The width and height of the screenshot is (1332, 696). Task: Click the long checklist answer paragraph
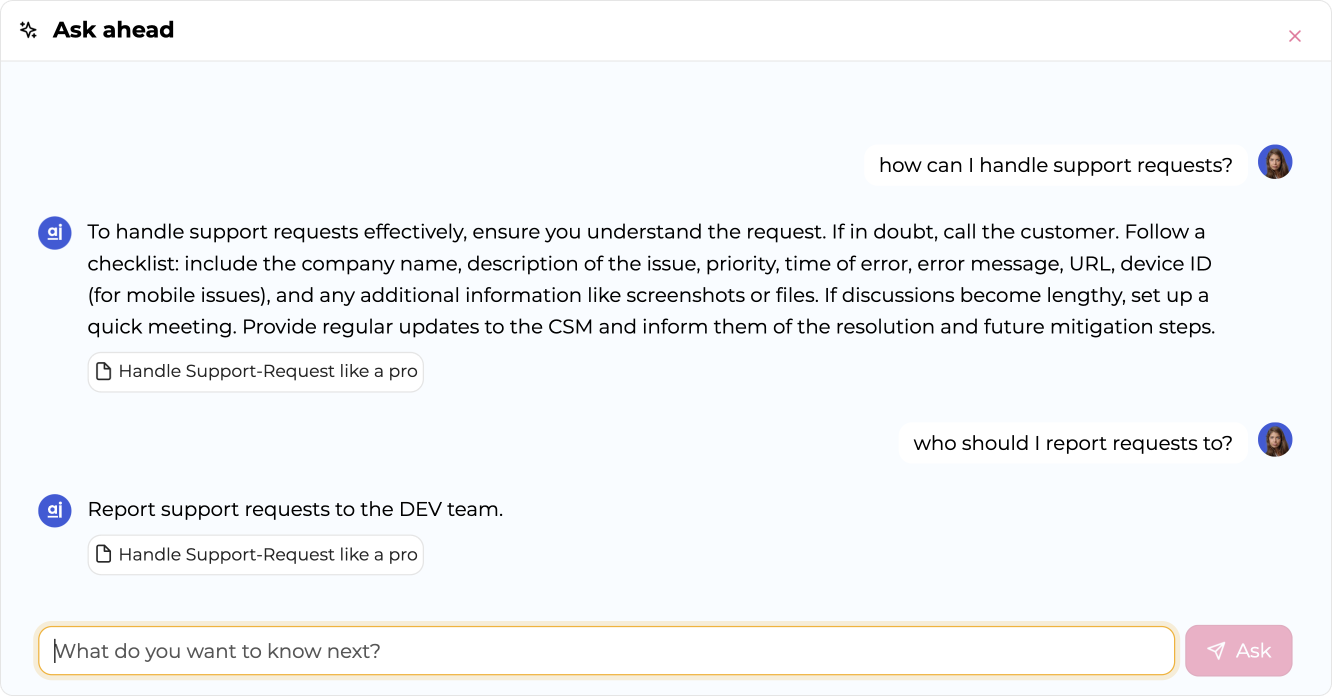coord(651,279)
